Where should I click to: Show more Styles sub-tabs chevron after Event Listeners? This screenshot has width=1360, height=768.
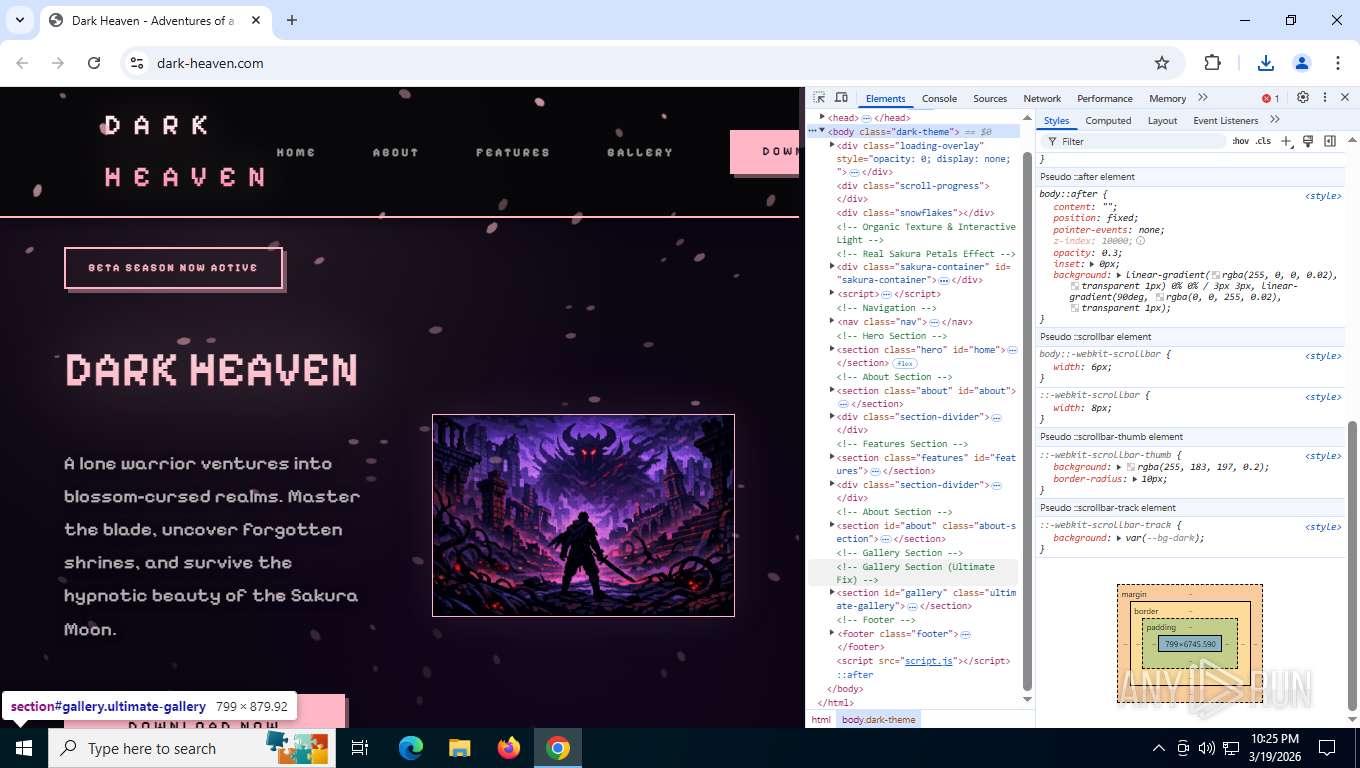pyautogui.click(x=1275, y=120)
